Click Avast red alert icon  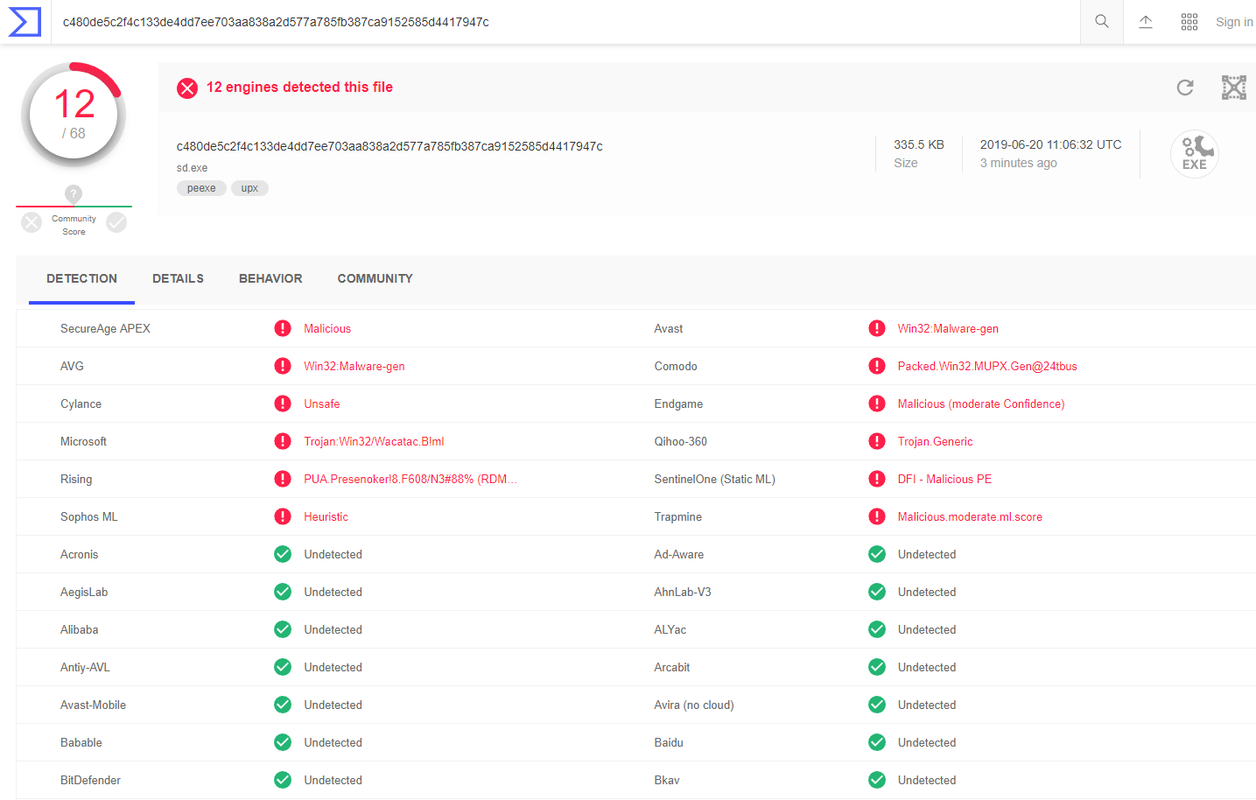click(x=877, y=328)
